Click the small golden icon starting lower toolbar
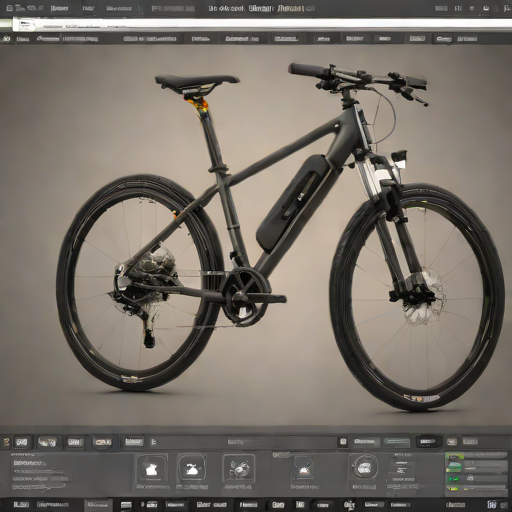The image size is (512, 512). click(6, 442)
